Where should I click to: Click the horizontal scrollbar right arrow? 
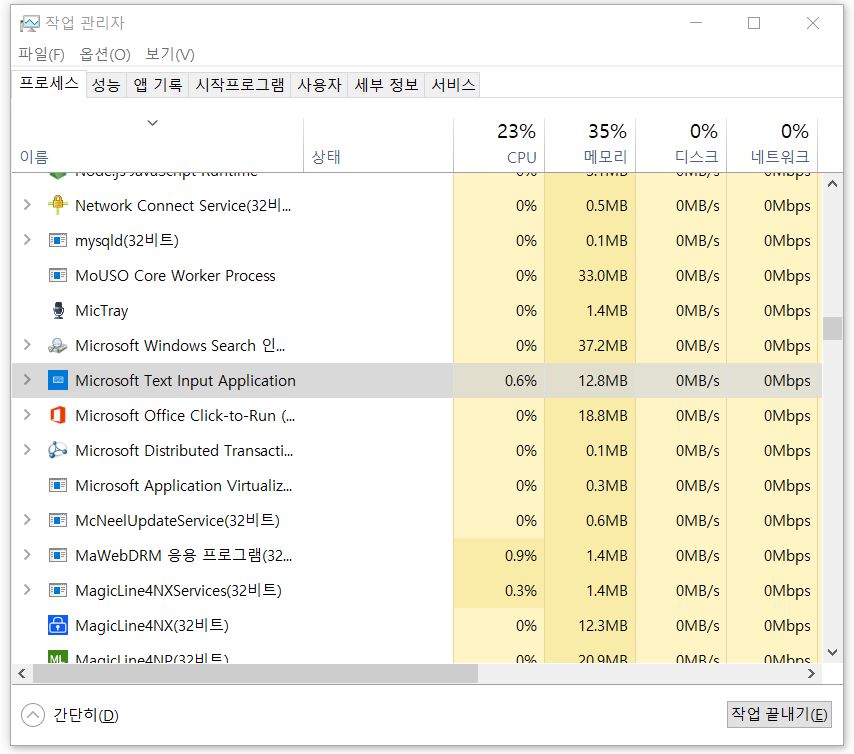[x=811, y=673]
